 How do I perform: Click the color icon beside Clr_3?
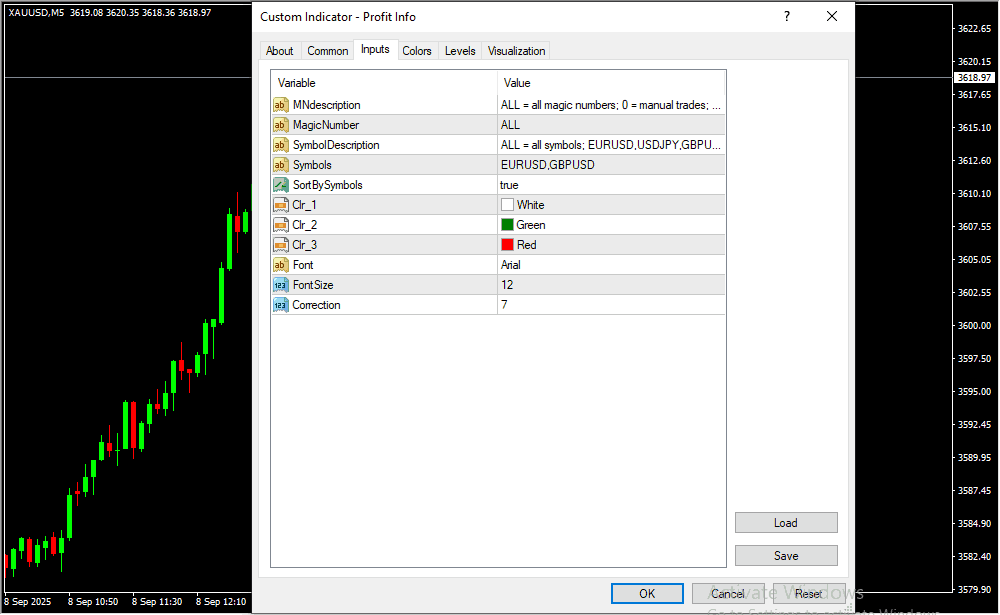(x=281, y=245)
